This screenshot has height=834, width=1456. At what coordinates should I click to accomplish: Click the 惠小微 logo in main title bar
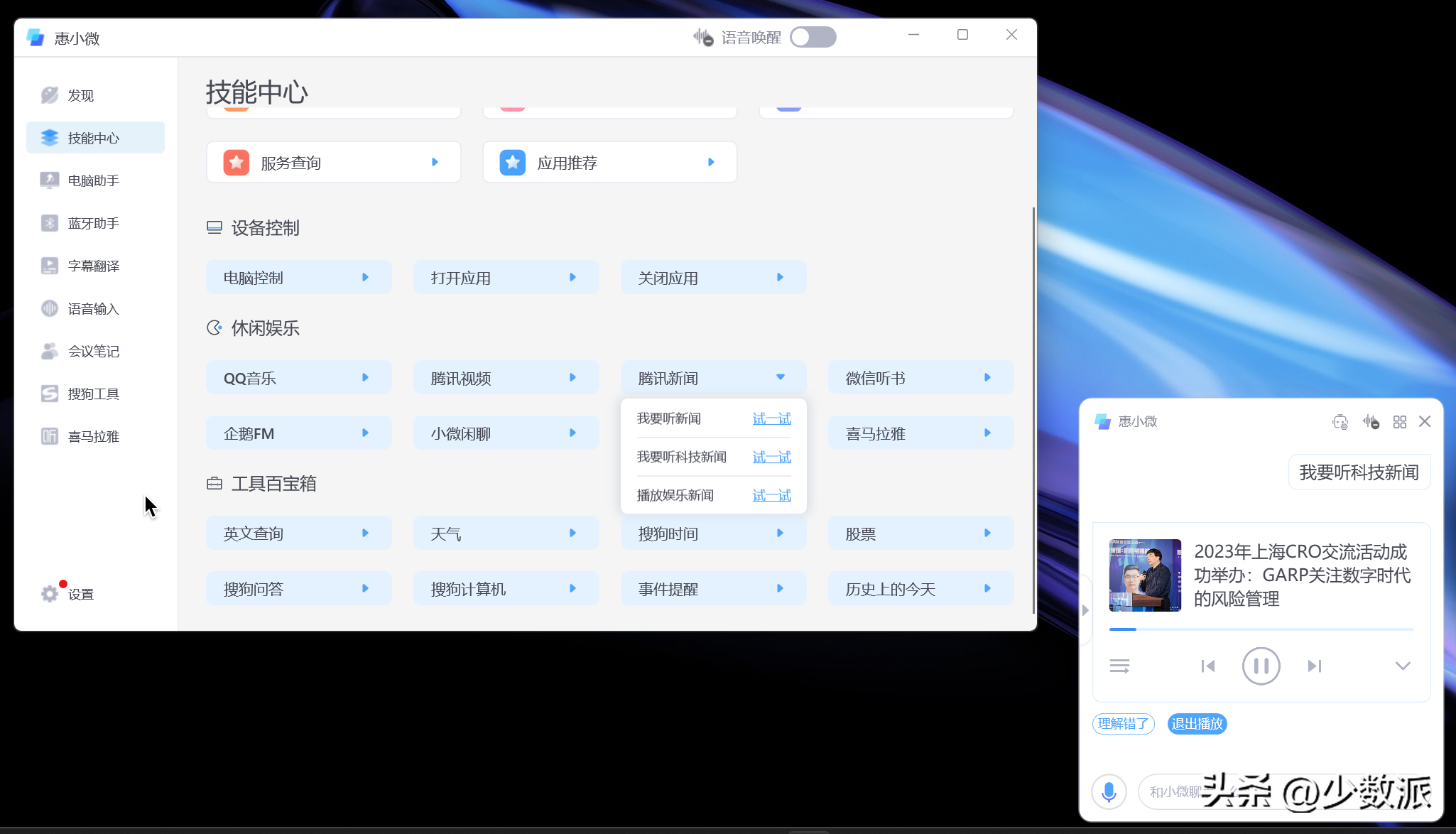(36, 38)
